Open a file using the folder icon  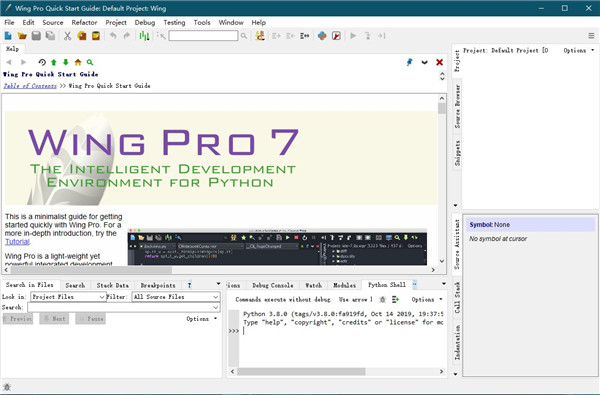pyautogui.click(x=22, y=36)
